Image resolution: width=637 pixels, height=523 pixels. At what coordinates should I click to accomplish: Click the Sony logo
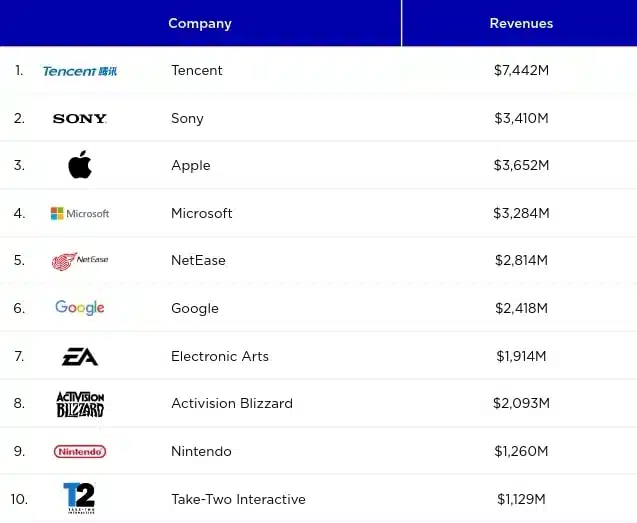pos(80,118)
